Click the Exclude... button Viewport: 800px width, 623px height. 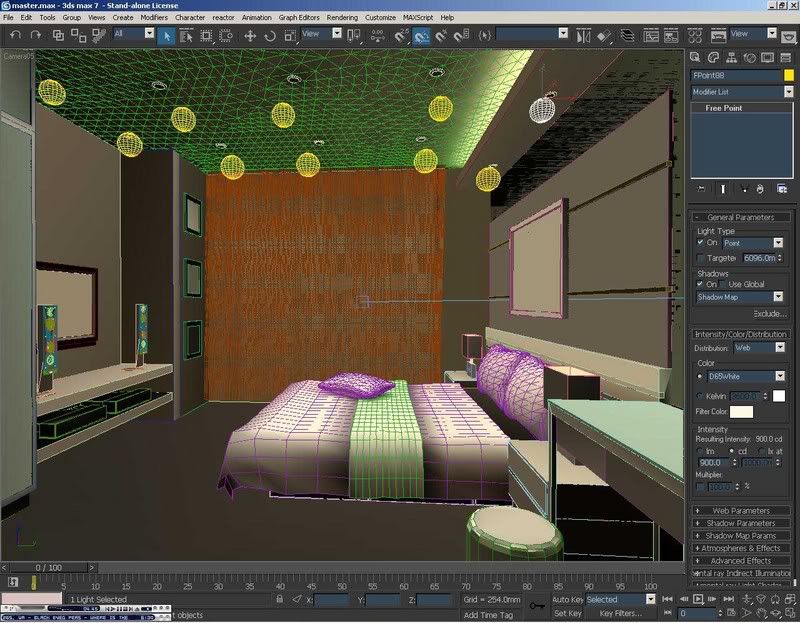click(770, 314)
